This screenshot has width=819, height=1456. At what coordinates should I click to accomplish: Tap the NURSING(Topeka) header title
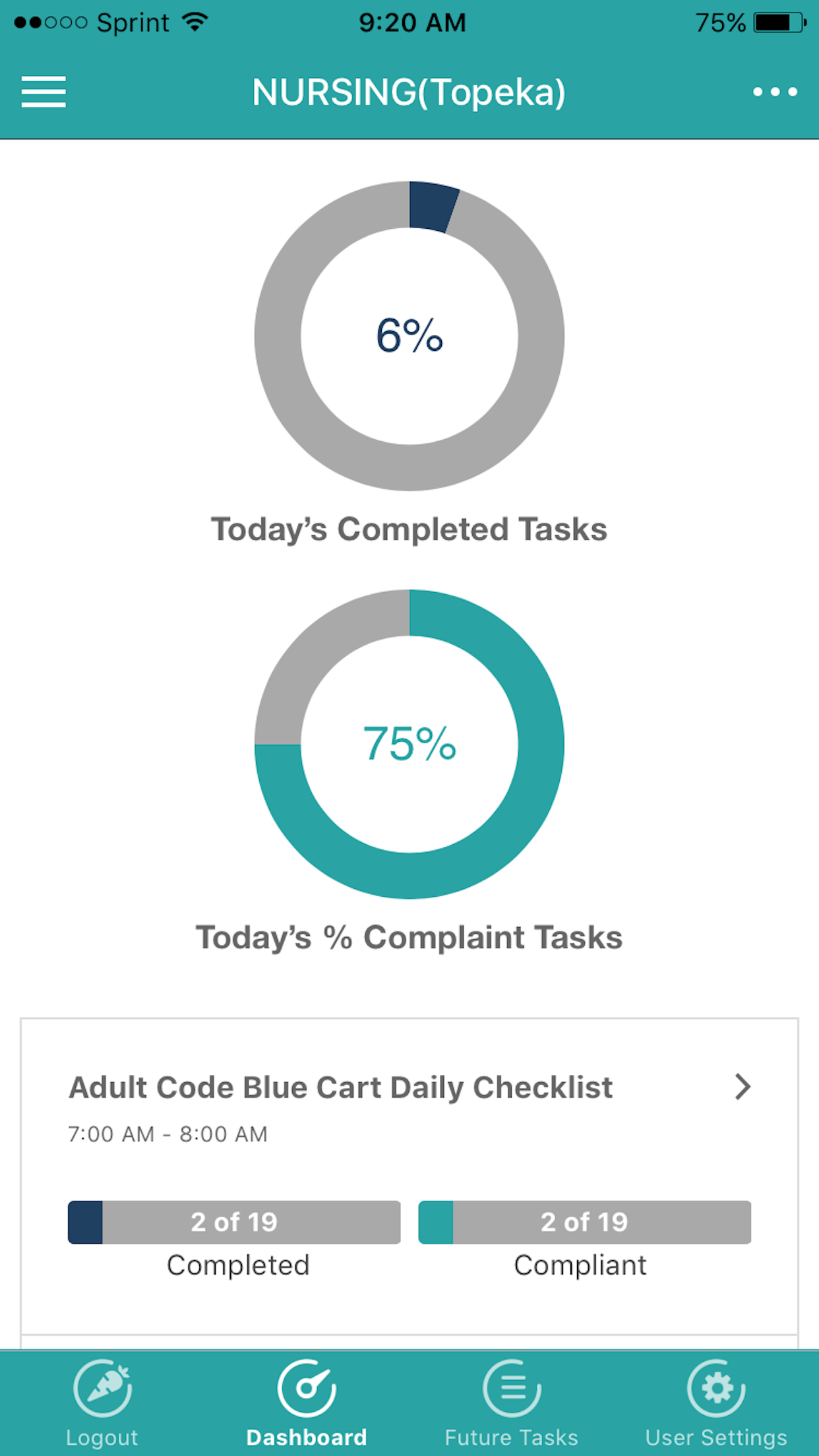(409, 92)
